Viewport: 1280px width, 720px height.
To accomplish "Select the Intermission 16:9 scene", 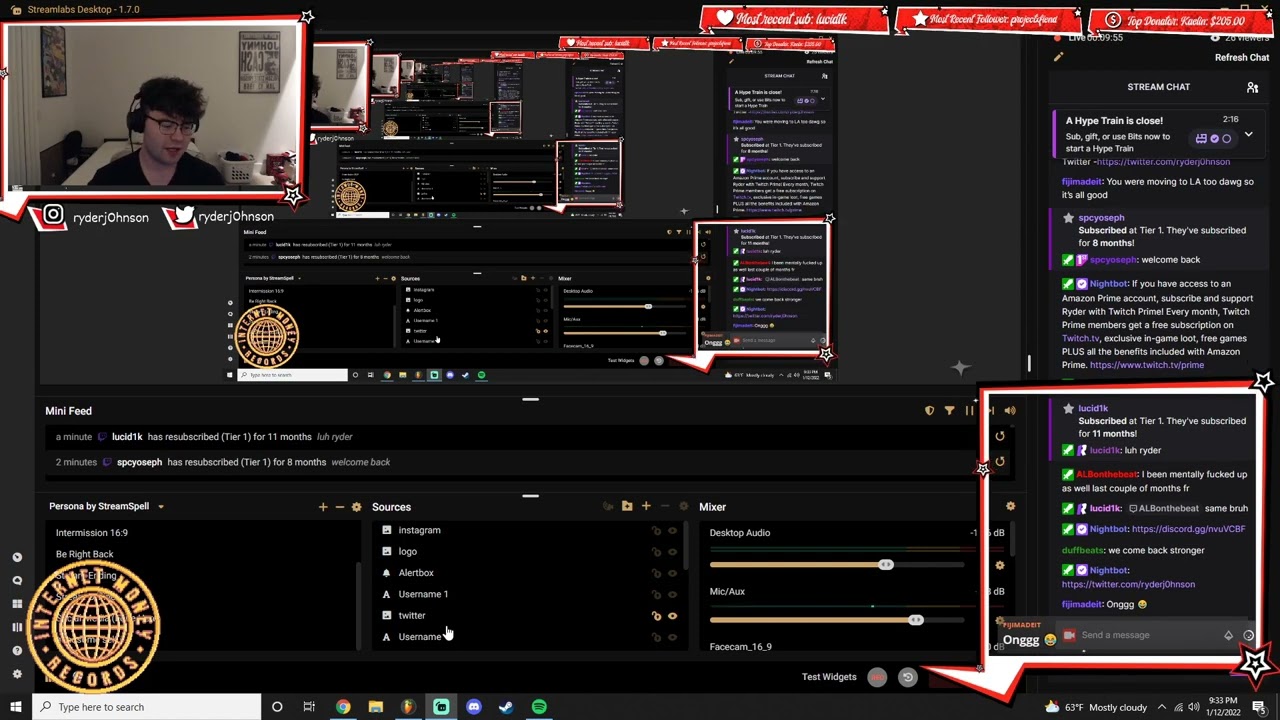I will (92, 533).
